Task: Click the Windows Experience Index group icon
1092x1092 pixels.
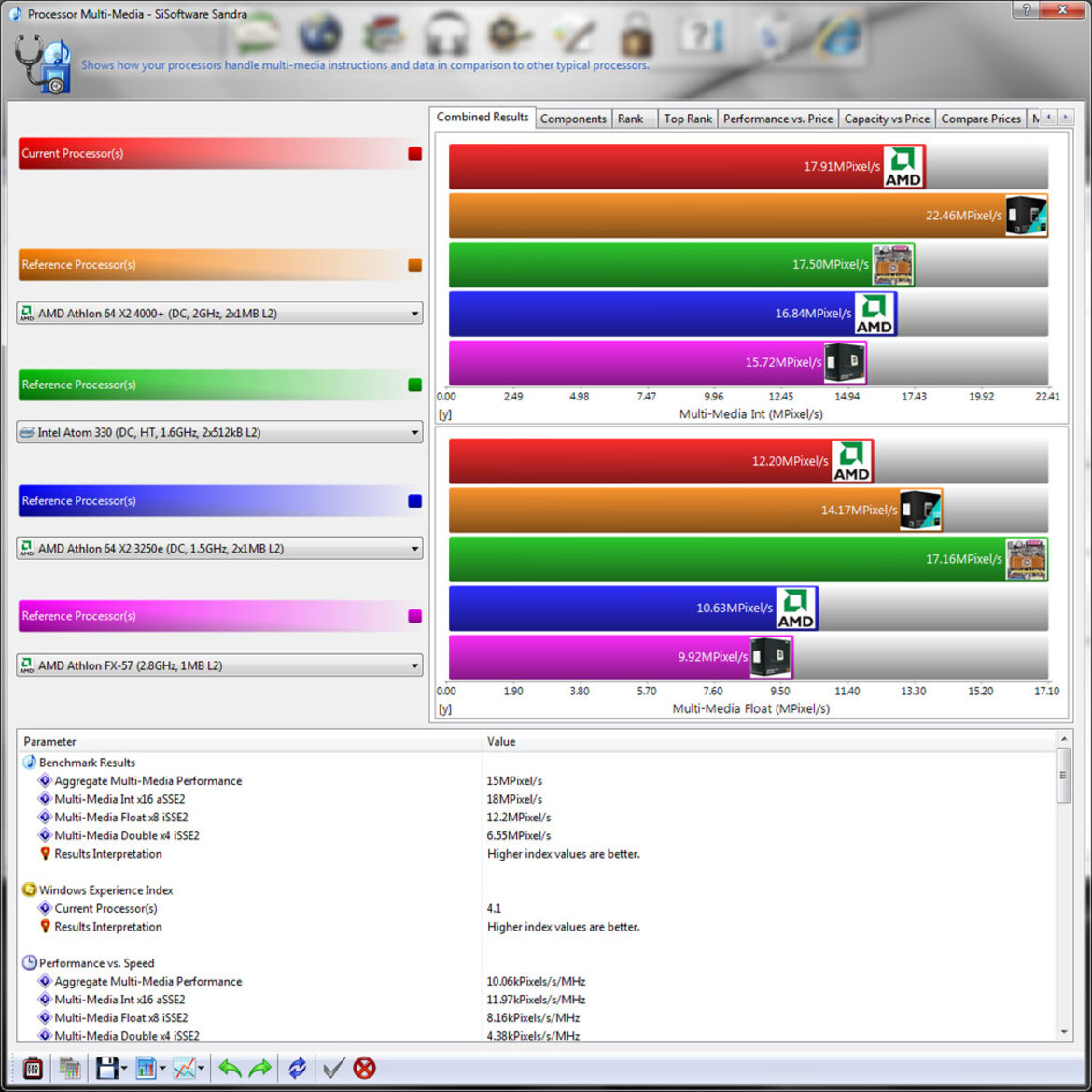Action: [29, 889]
